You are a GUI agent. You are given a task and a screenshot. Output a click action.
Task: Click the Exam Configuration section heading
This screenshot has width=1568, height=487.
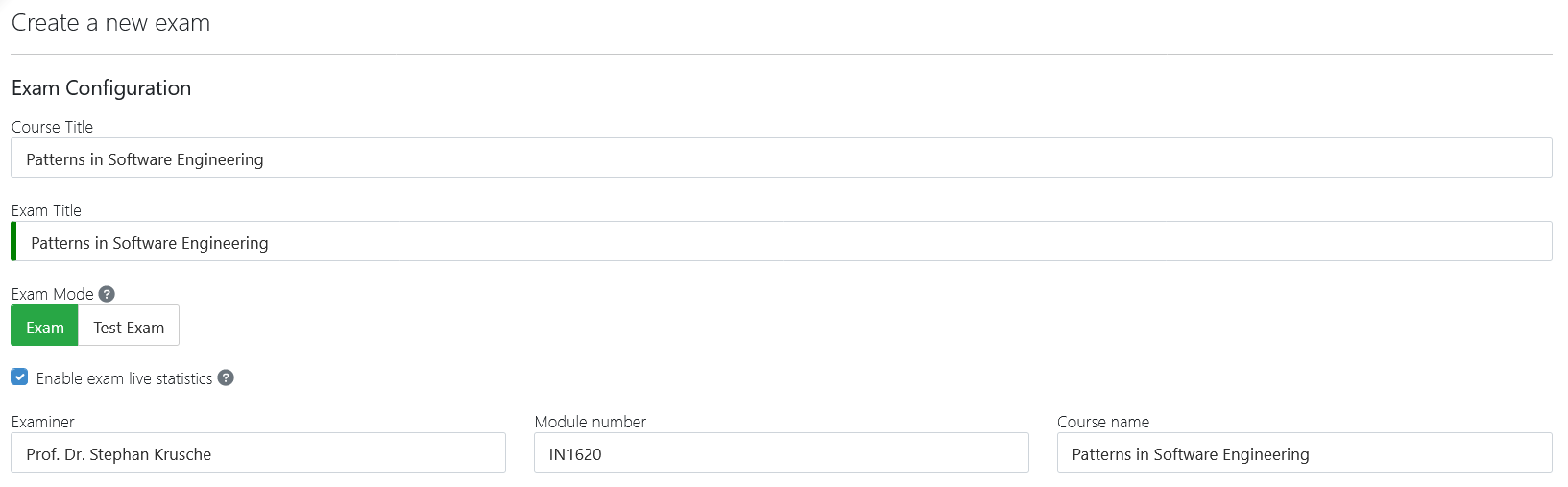pos(101,88)
